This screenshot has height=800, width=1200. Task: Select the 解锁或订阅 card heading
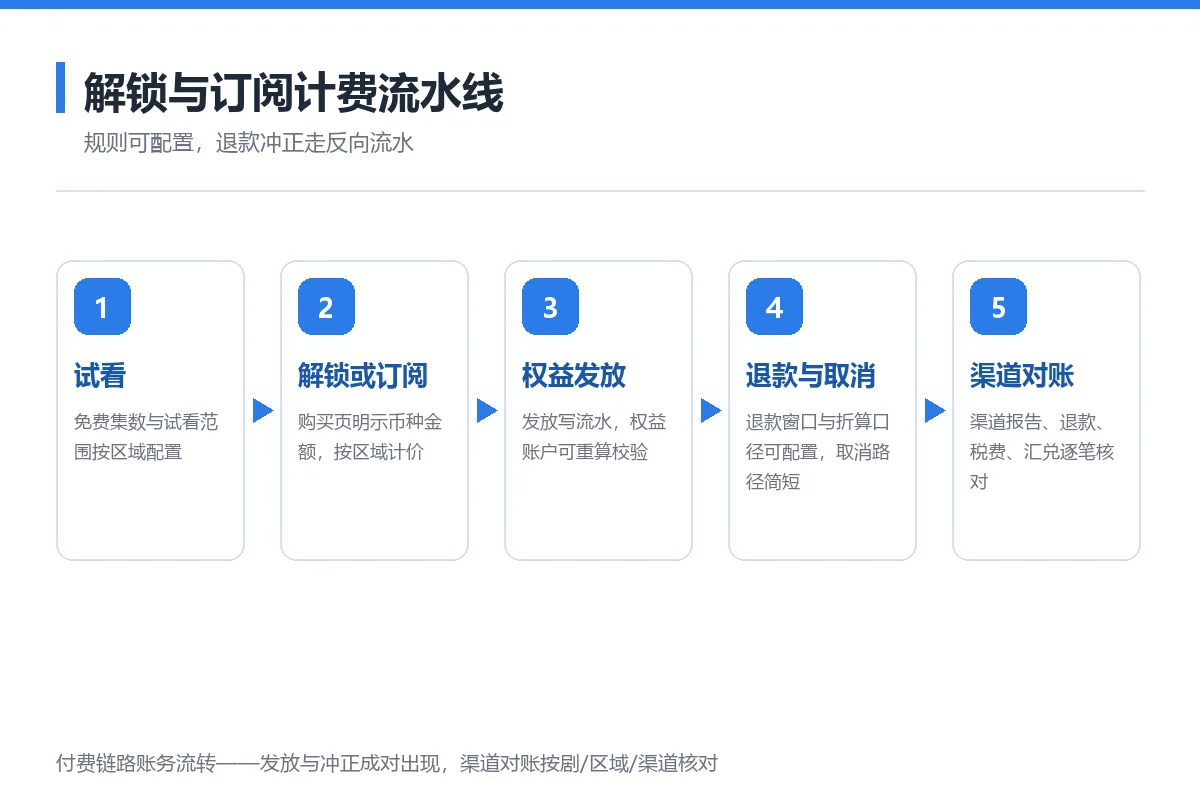[363, 376]
